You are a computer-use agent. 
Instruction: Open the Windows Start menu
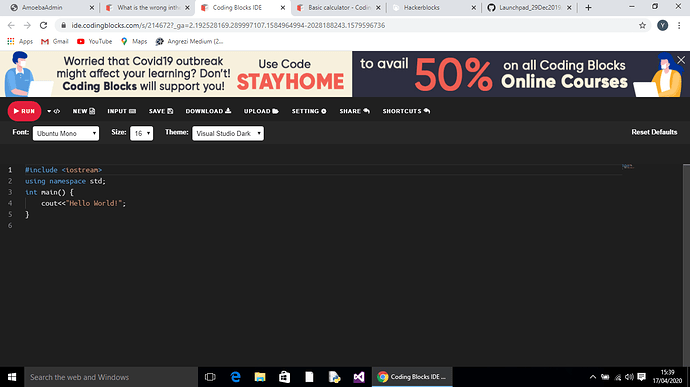(12, 377)
